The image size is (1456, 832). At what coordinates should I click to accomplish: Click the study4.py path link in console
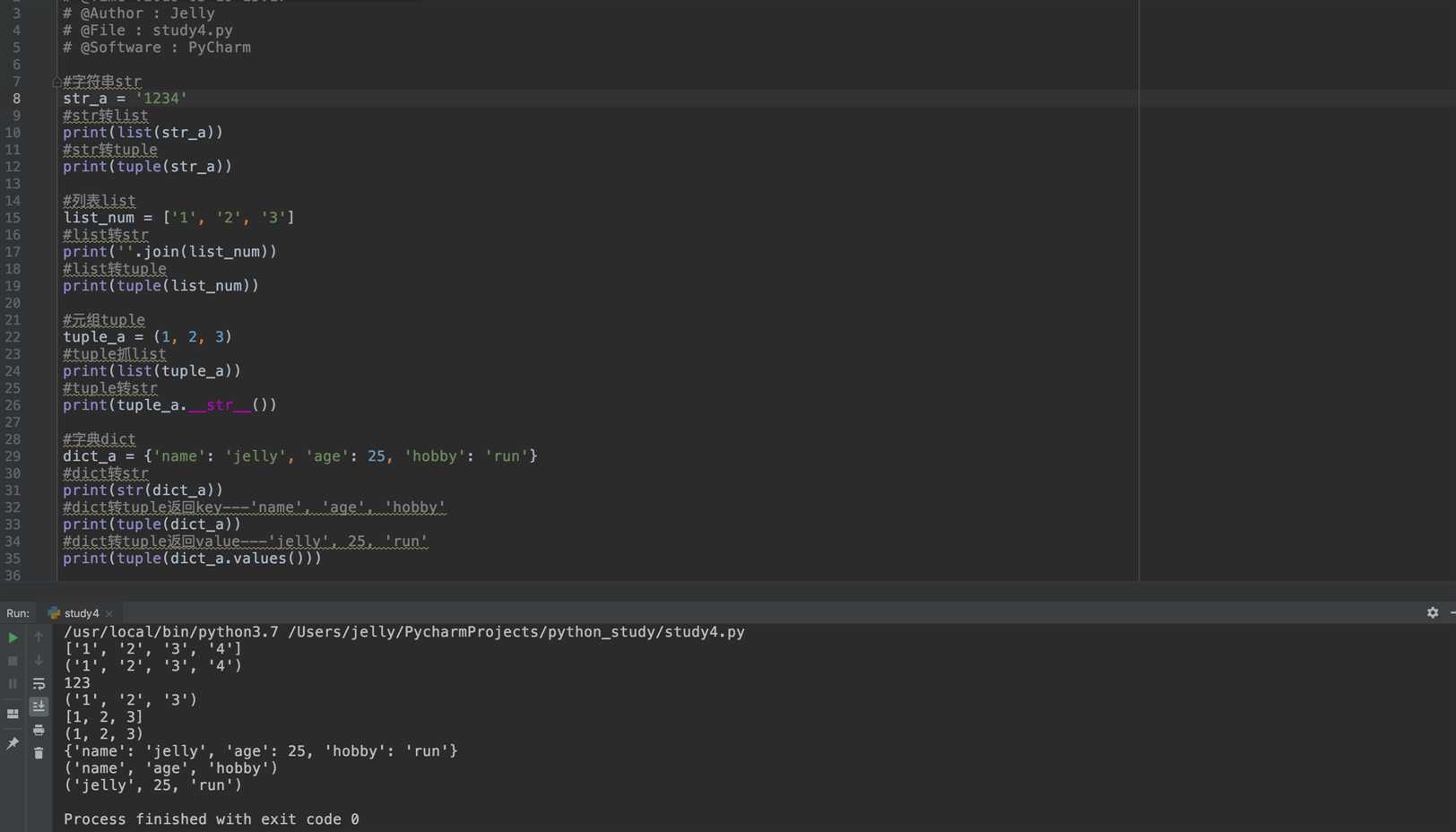516,632
